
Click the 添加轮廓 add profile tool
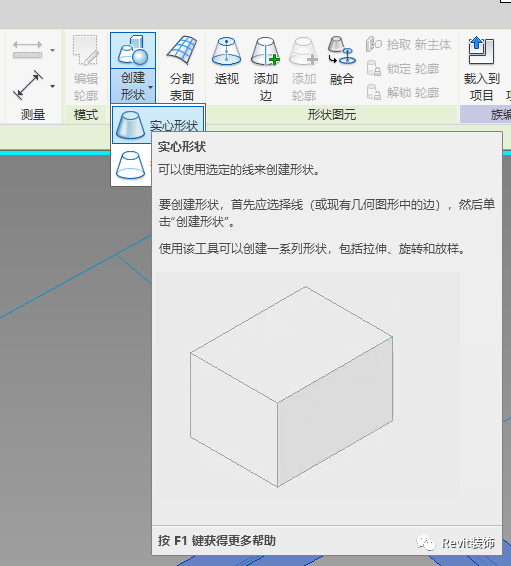point(304,69)
